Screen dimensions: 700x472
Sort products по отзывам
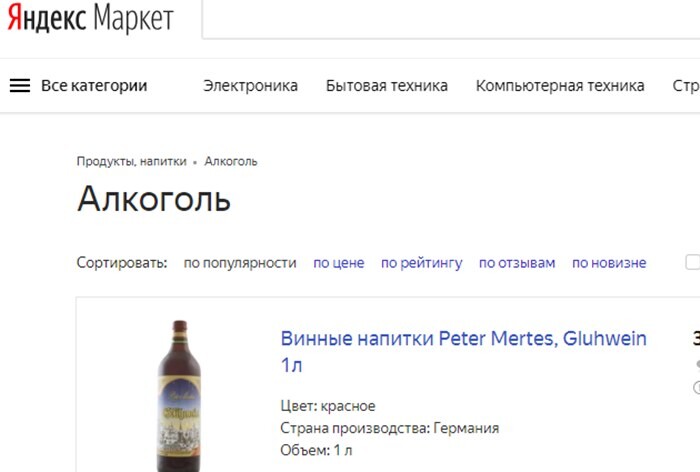point(516,263)
